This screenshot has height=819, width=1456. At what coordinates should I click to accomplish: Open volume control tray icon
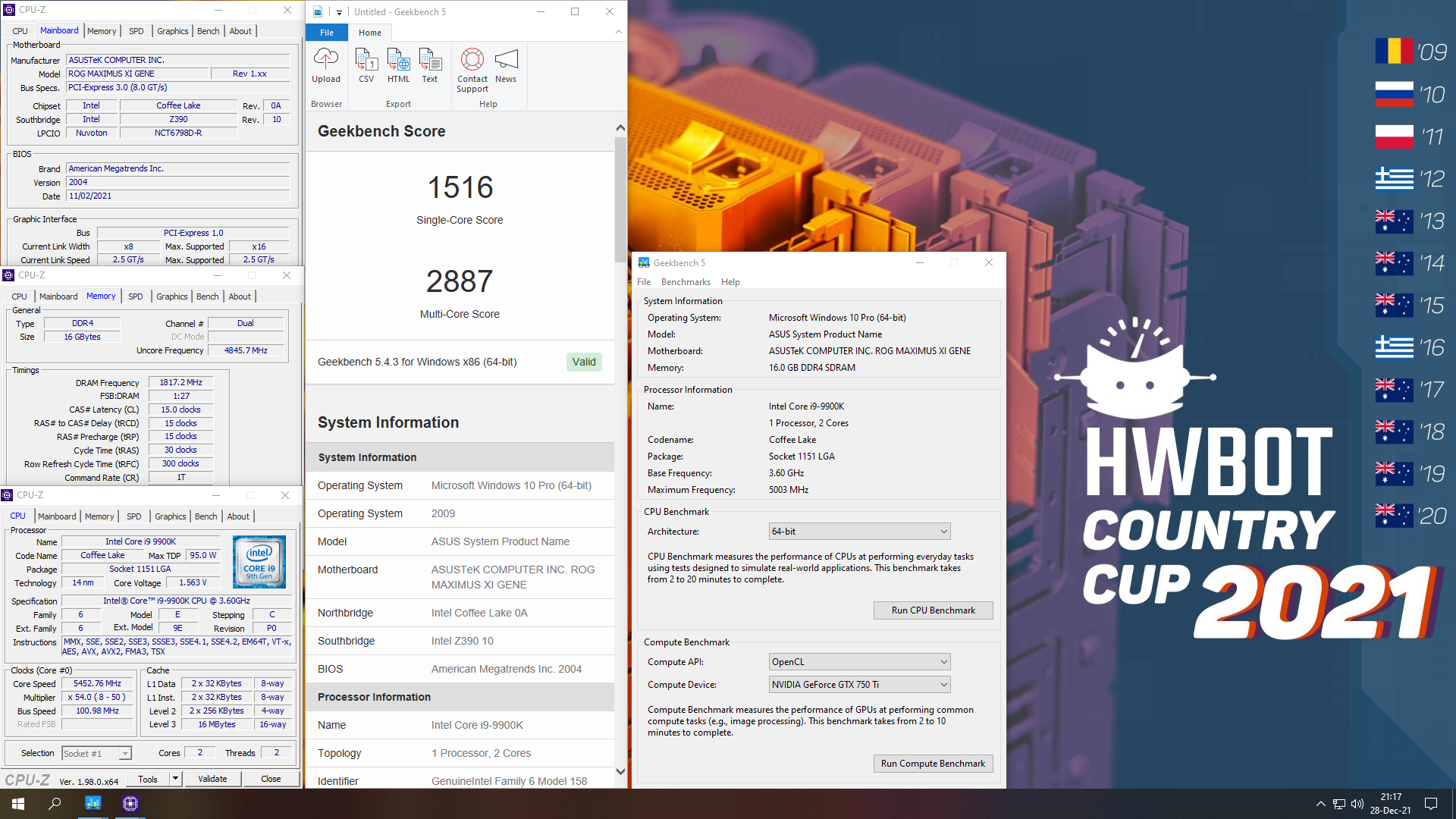coord(1357,804)
